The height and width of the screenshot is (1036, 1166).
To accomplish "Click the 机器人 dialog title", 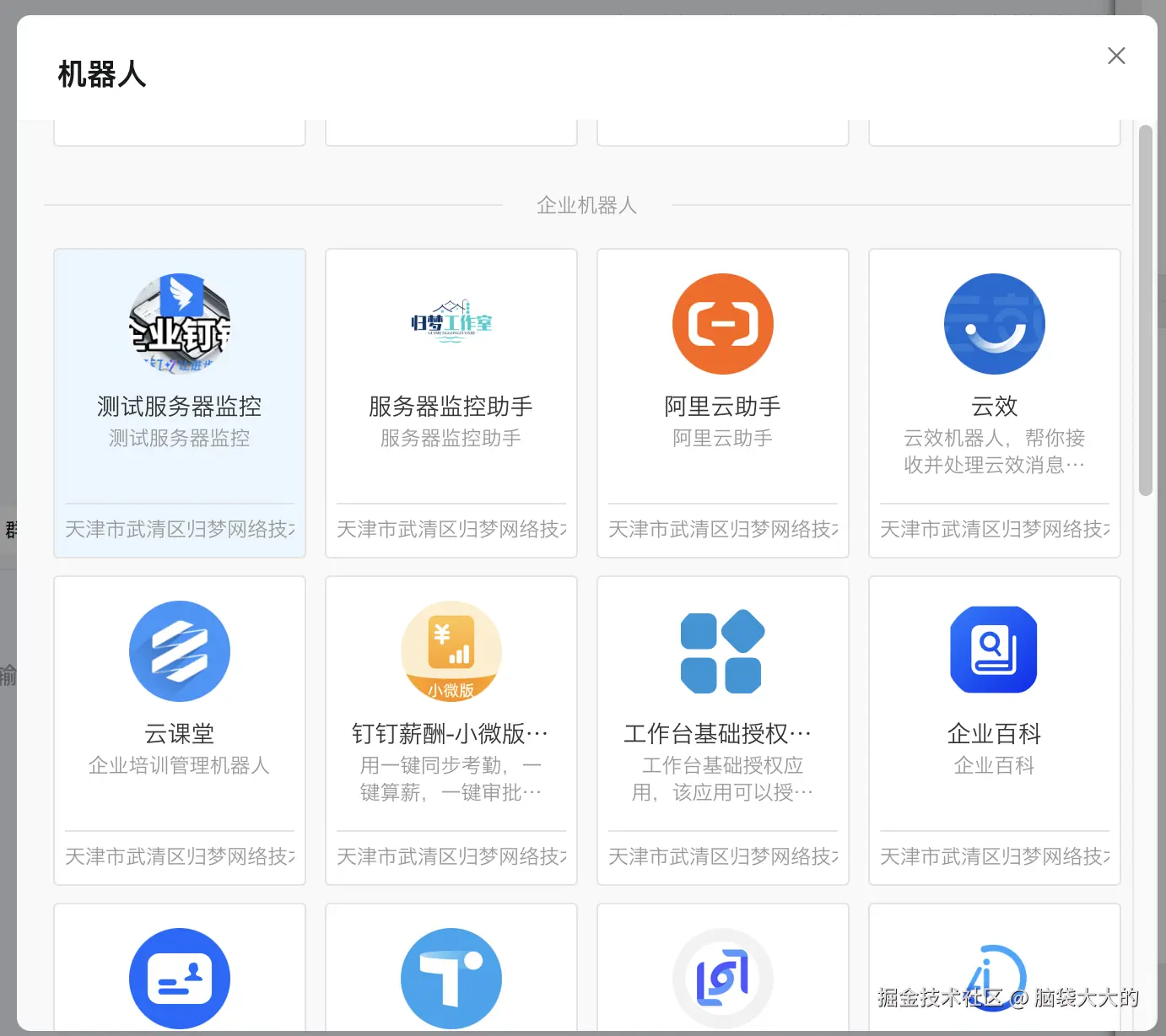I will pyautogui.click(x=102, y=74).
